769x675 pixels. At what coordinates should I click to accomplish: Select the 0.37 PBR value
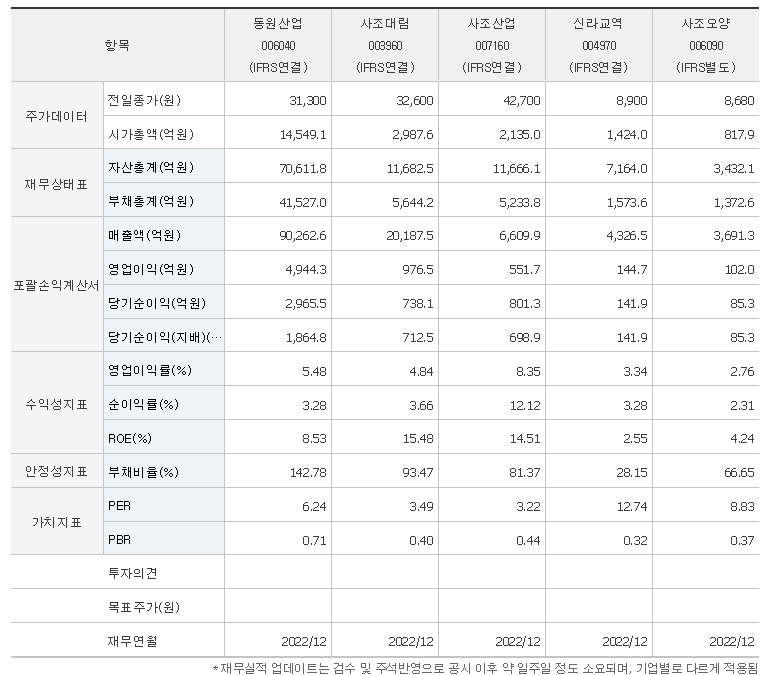742,540
